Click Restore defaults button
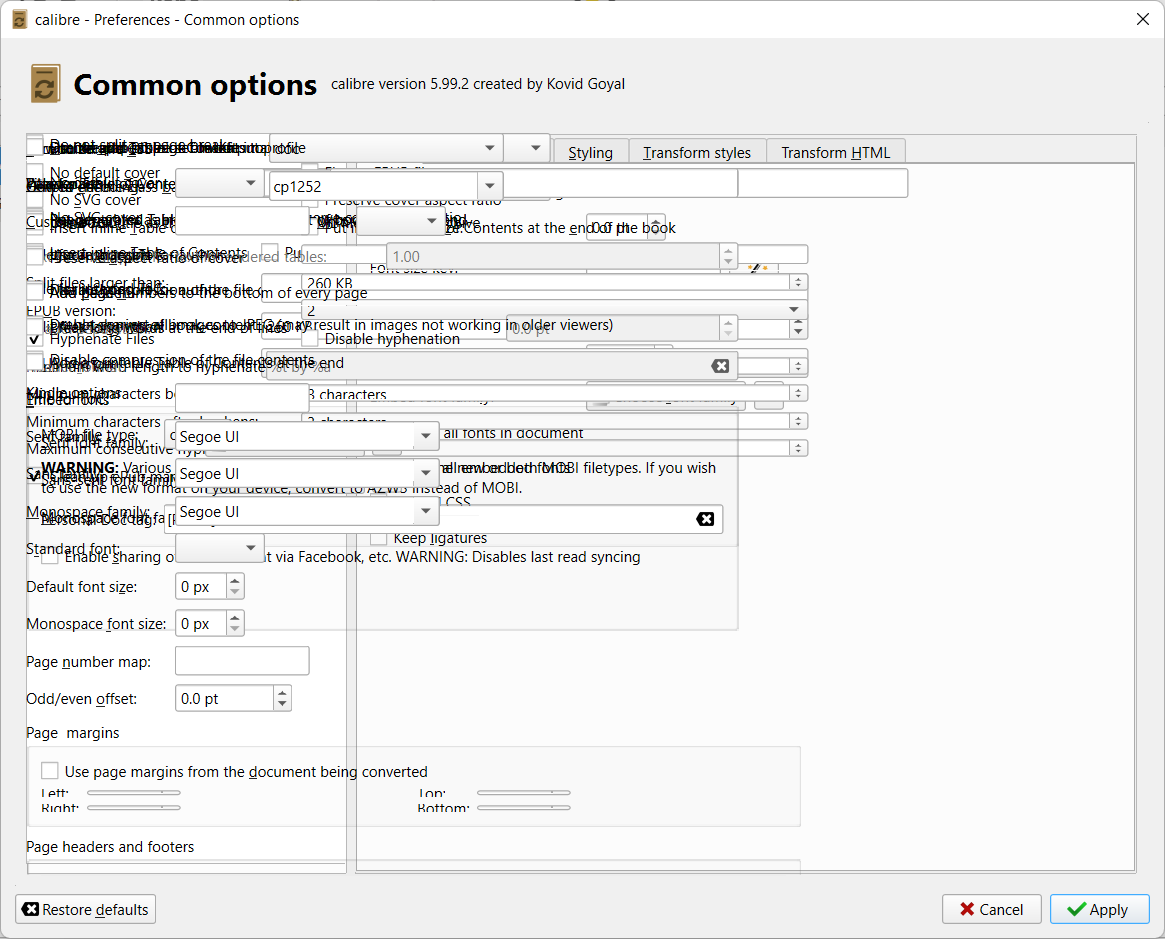The image size is (1165, 939). coord(85,909)
